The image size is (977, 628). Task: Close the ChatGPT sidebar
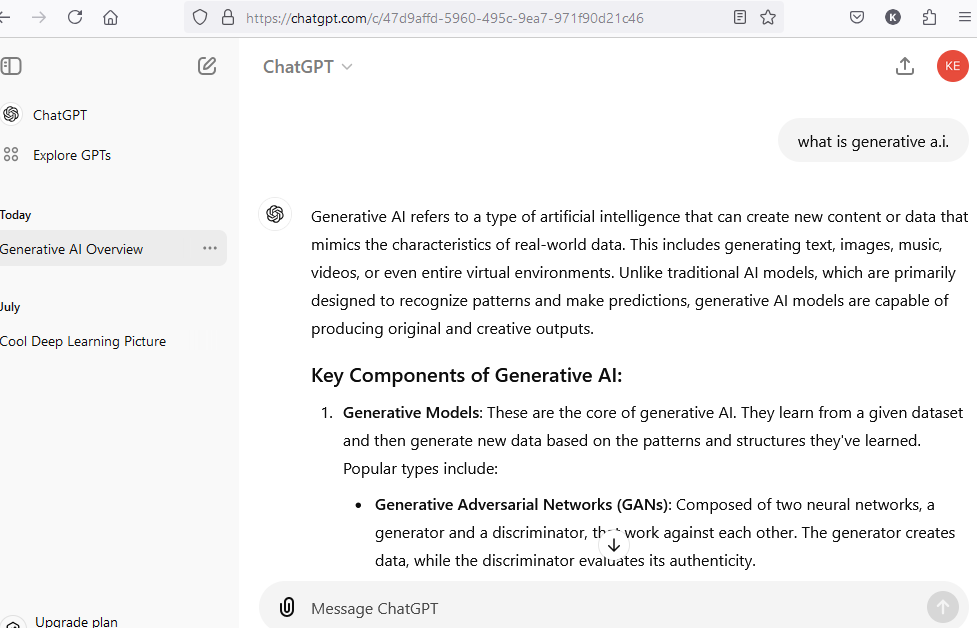click(x=11, y=66)
